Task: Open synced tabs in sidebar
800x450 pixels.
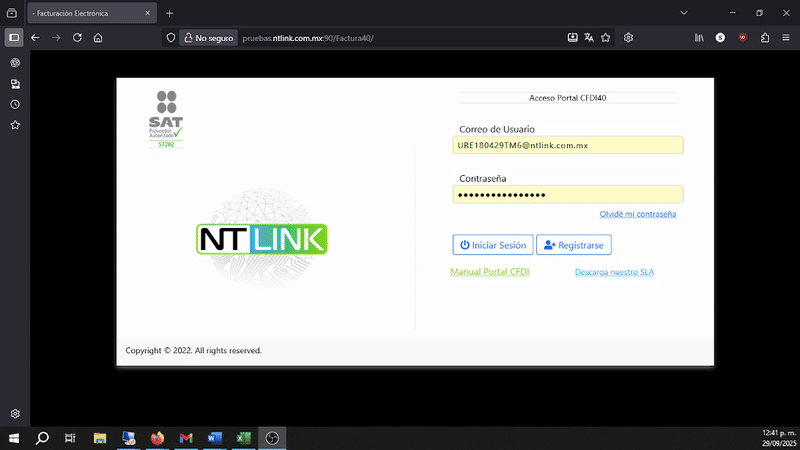Action: click(x=15, y=84)
